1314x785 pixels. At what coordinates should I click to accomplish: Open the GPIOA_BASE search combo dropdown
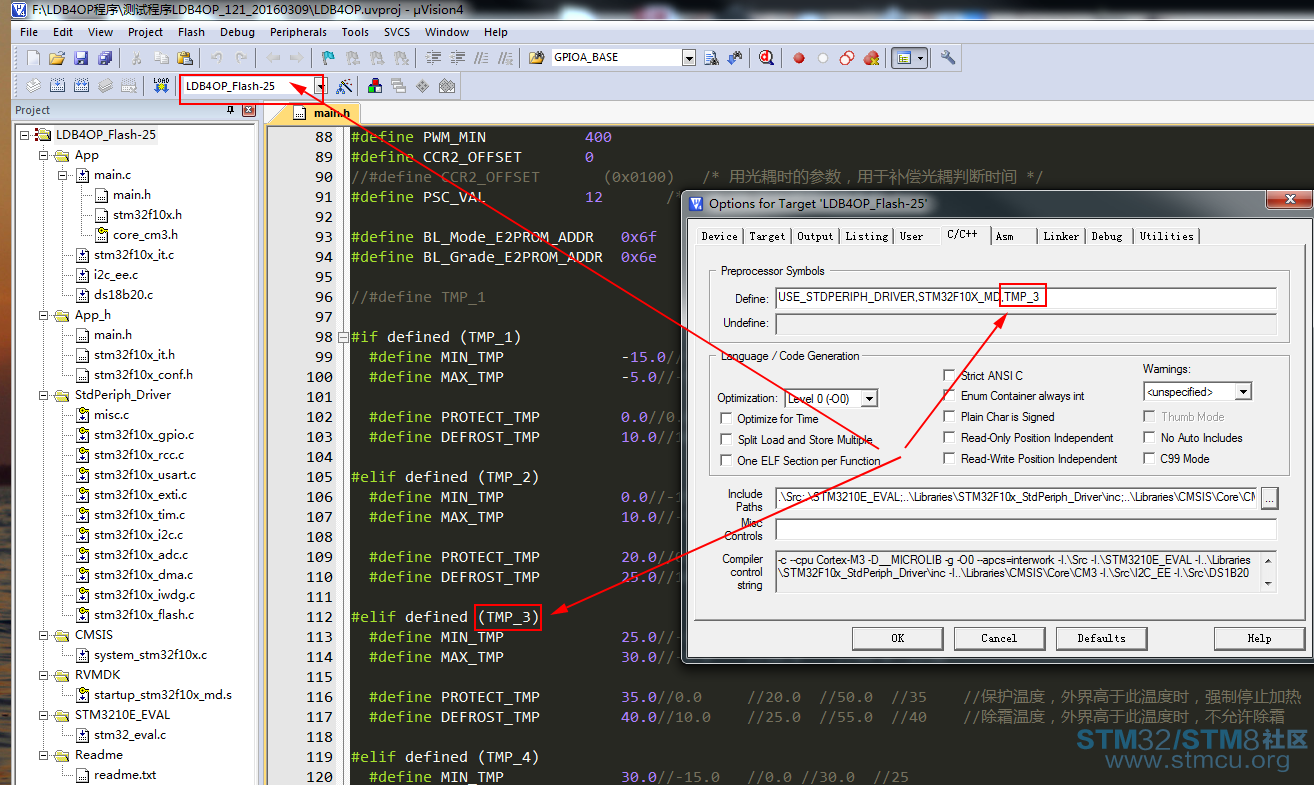click(688, 58)
